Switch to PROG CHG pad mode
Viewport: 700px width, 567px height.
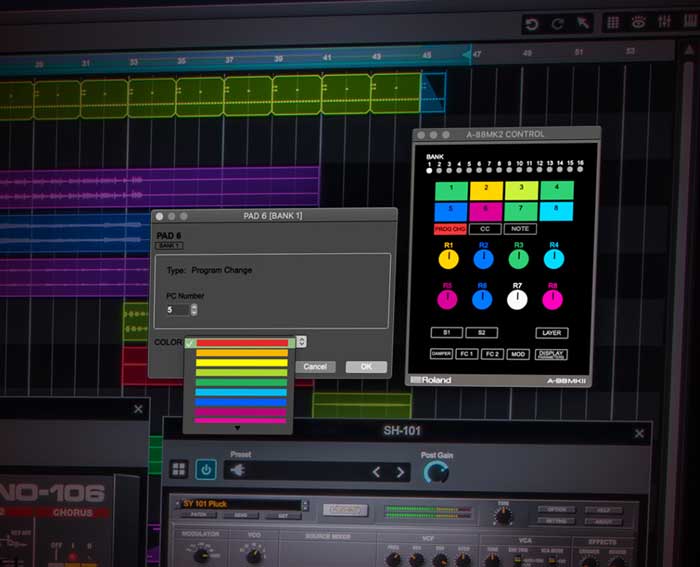coord(450,229)
